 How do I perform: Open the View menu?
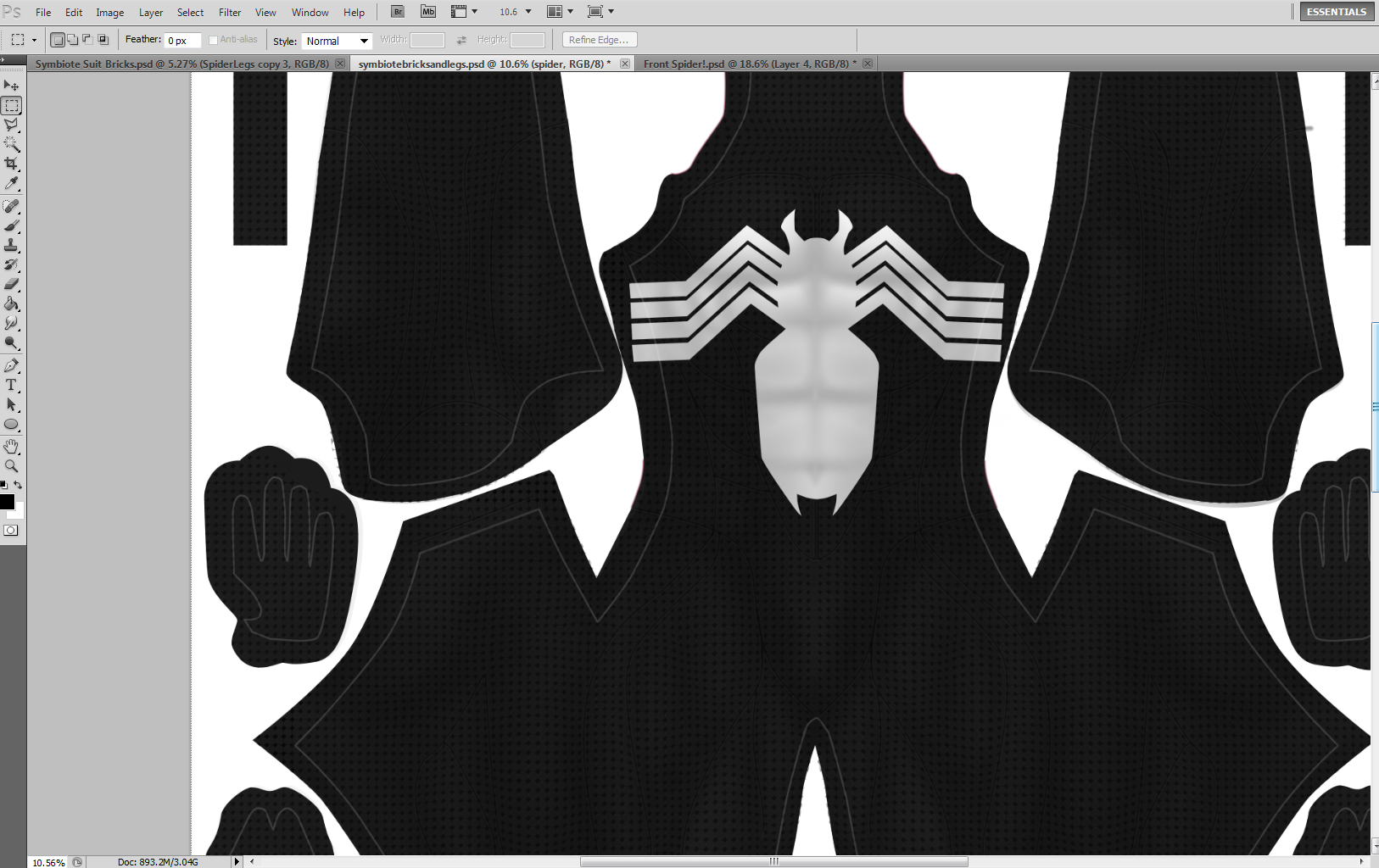coord(265,12)
